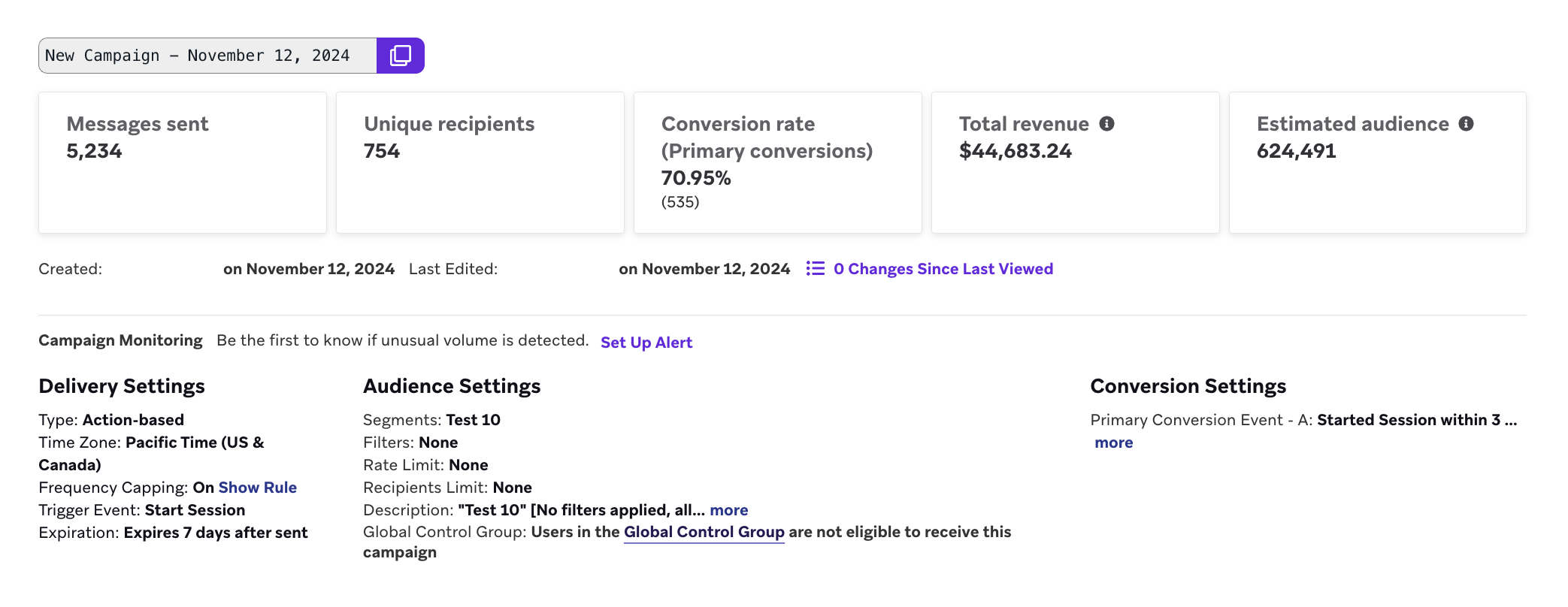1568x607 pixels.
Task: Click the $44,683.24 total revenue value
Action: [x=1015, y=151]
